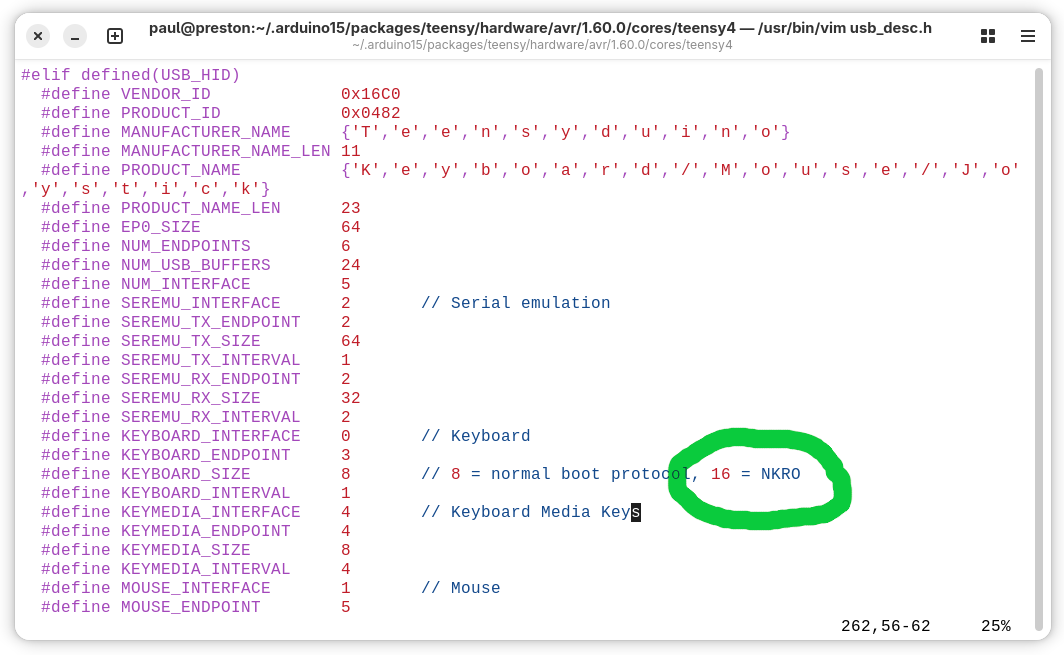1064x655 pixels.
Task: Click the MANUFACTURER_NAME_LEN value 11
Action: point(351,151)
